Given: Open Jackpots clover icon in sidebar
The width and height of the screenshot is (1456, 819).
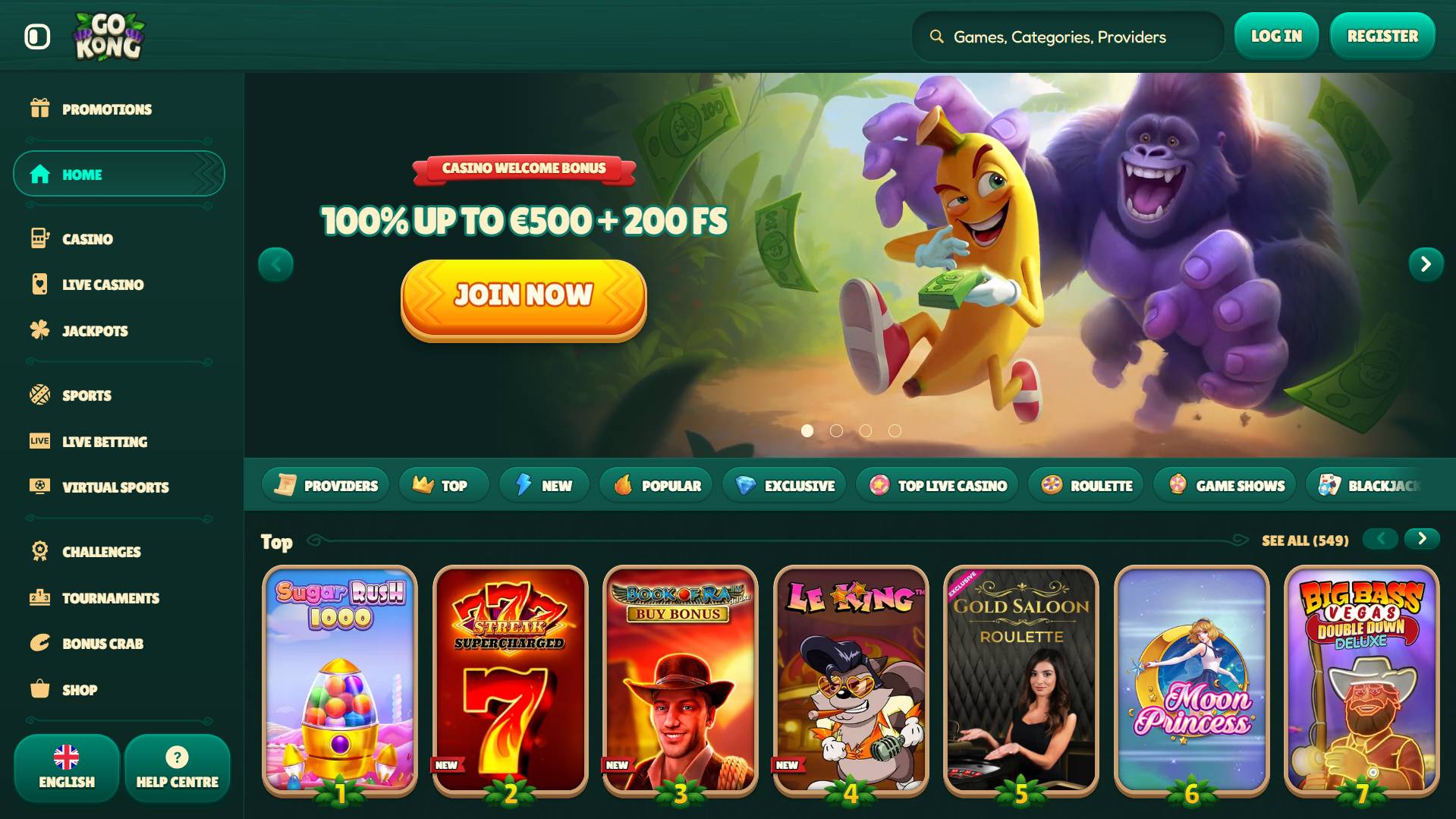Looking at the screenshot, I should pyautogui.click(x=39, y=329).
